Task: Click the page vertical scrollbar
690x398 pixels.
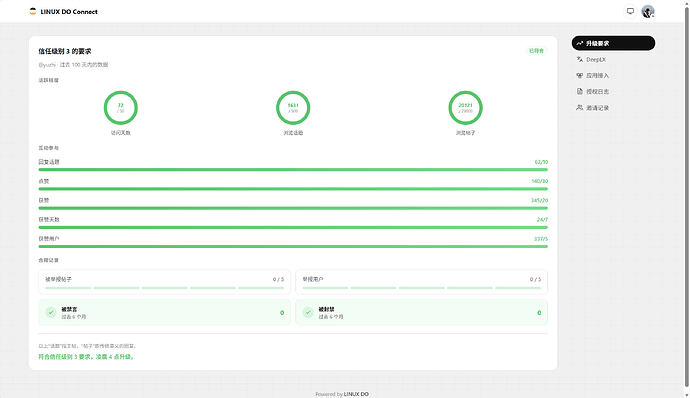Action: 686,196
